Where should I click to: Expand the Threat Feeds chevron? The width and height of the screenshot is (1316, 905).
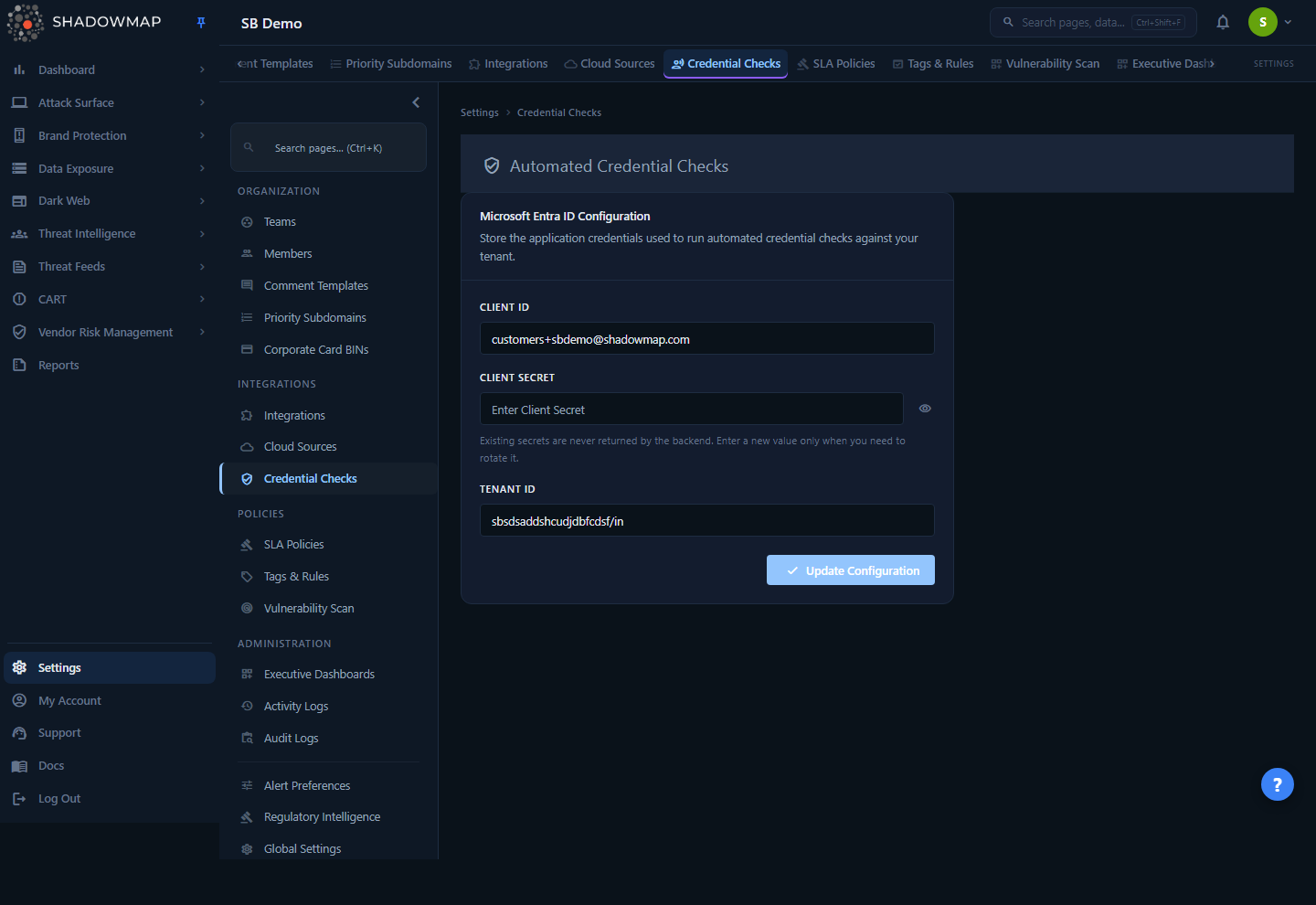(x=202, y=267)
